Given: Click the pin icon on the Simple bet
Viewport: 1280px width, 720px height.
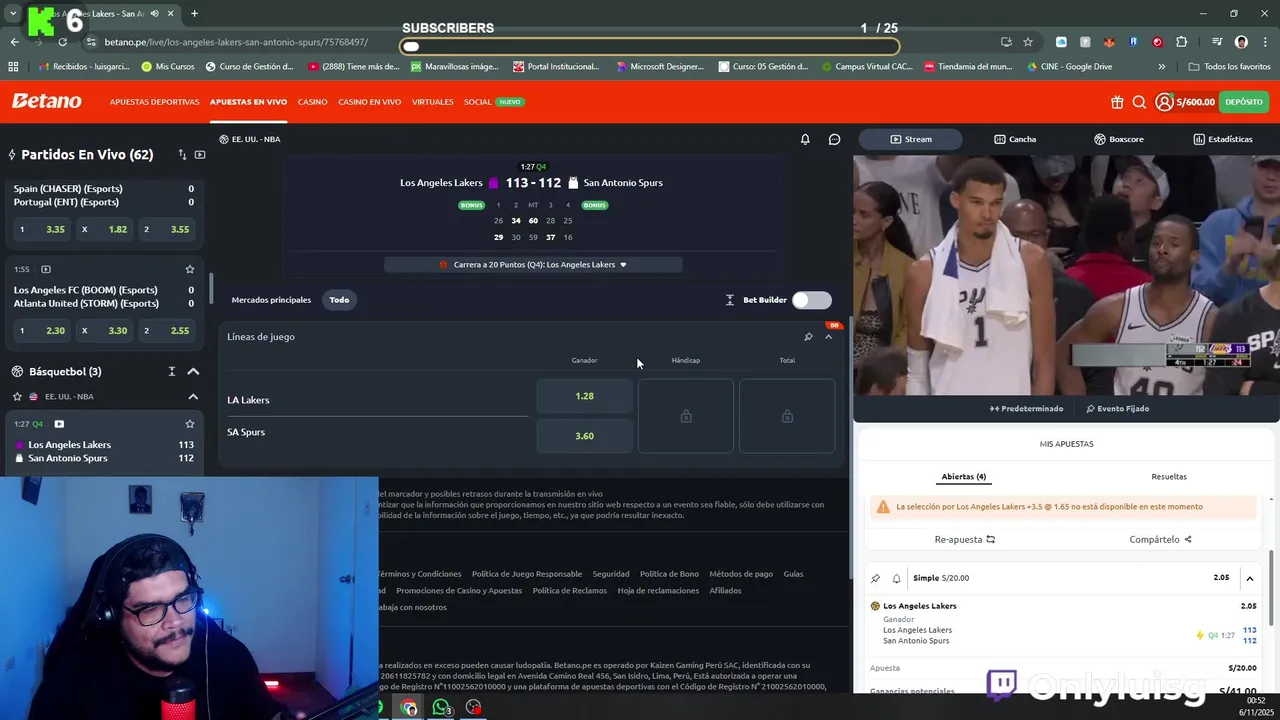Looking at the screenshot, I should (x=875, y=578).
